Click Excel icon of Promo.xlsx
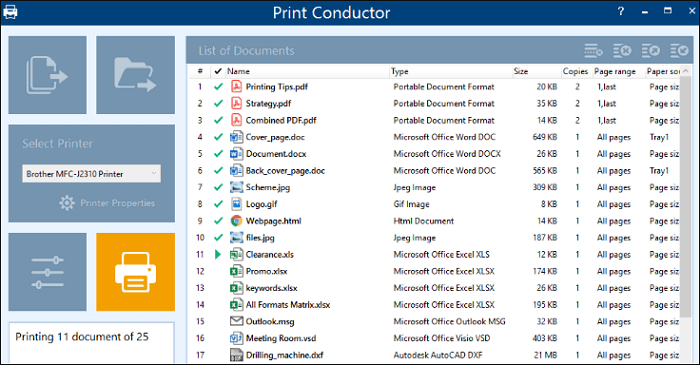 236,271
